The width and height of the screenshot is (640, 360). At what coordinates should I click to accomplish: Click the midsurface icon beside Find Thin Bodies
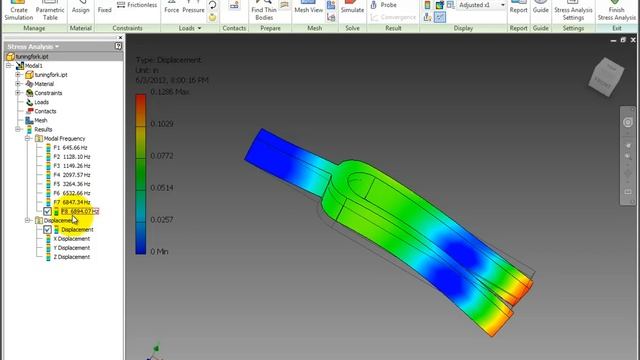[285, 5]
